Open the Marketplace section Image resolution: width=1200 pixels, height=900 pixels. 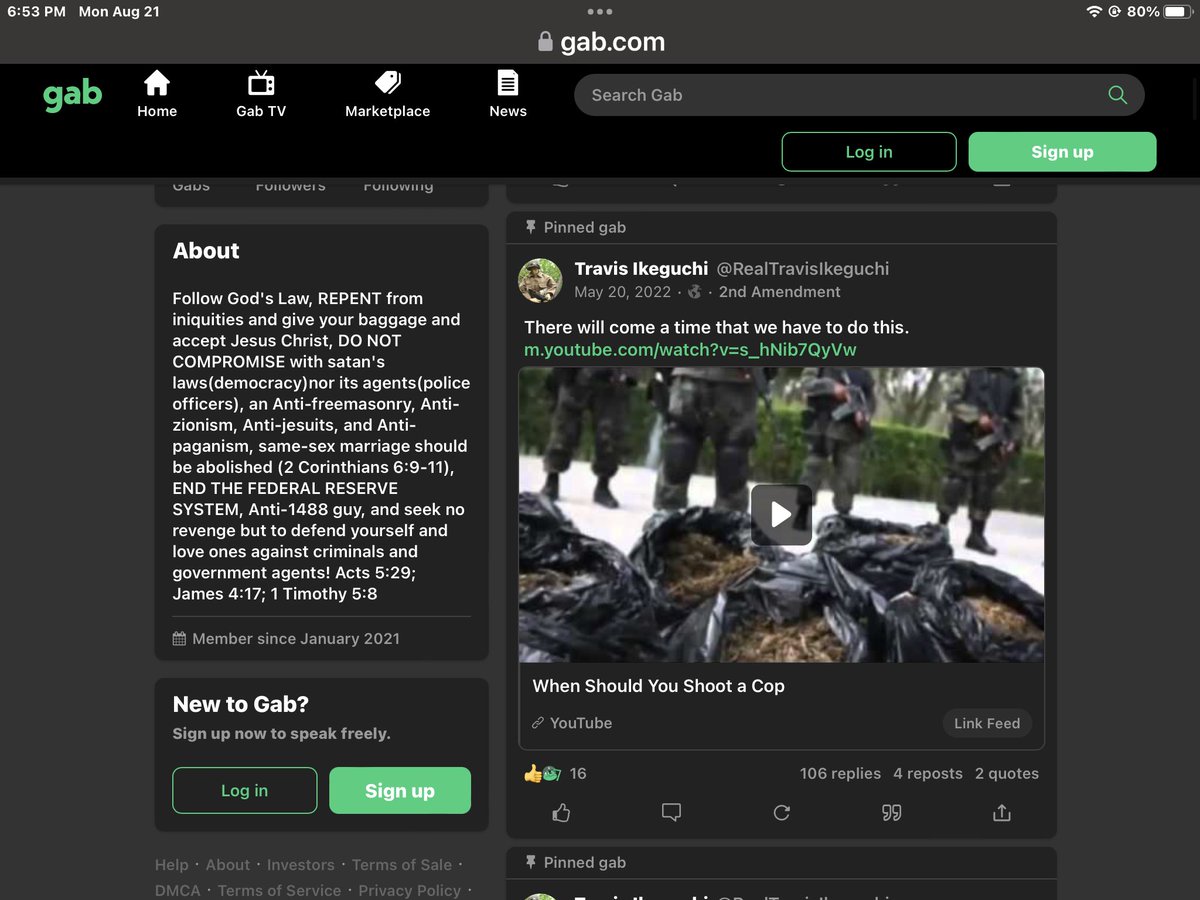pyautogui.click(x=387, y=95)
